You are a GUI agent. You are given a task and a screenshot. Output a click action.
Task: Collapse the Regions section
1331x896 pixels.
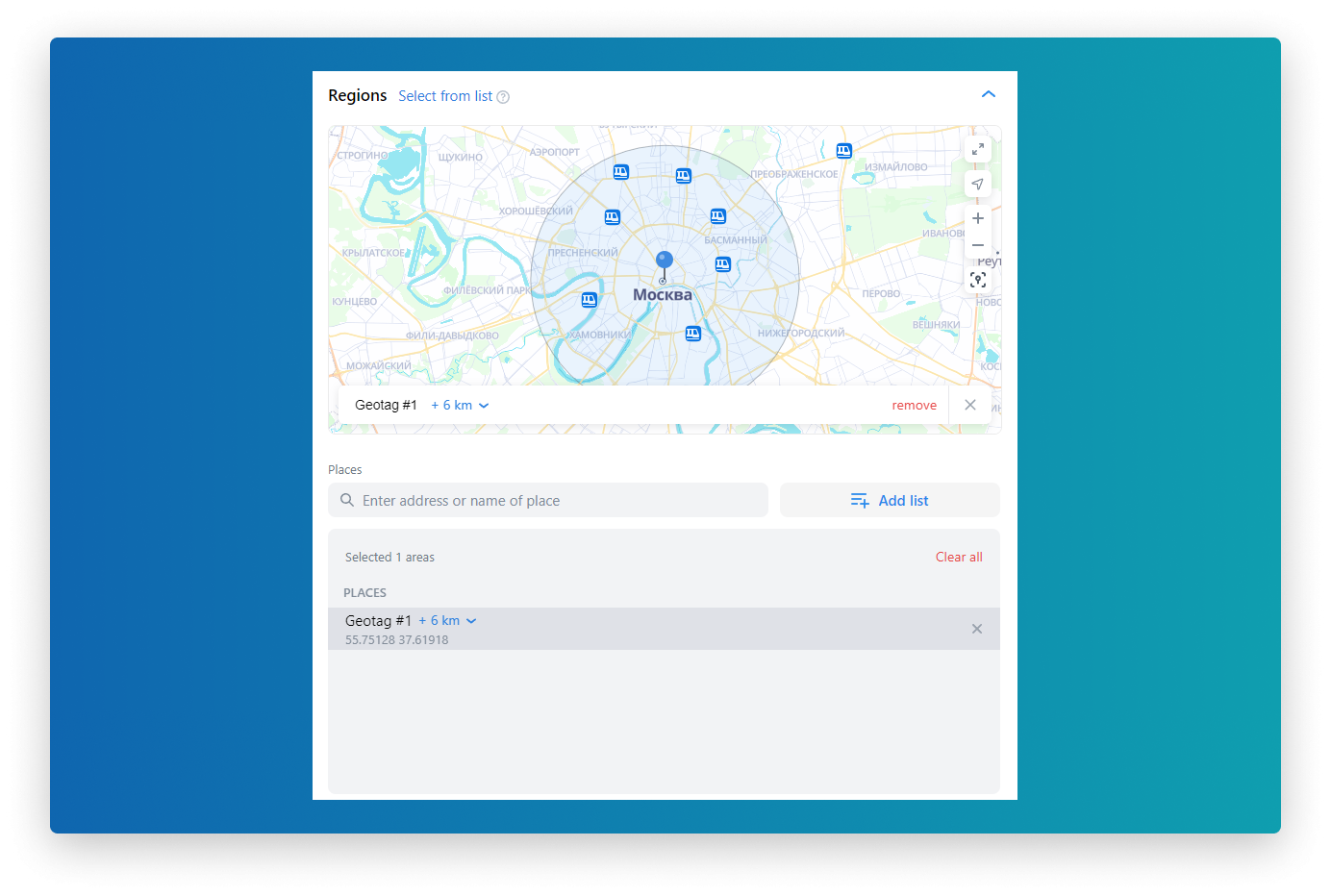(988, 94)
